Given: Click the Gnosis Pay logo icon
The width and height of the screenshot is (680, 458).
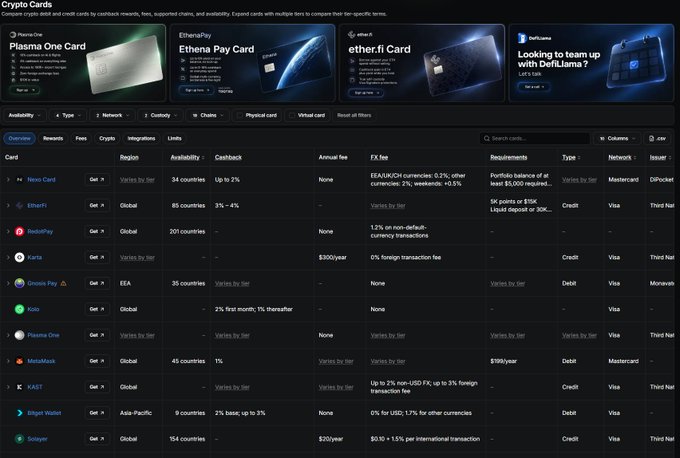Looking at the screenshot, I should (x=20, y=283).
